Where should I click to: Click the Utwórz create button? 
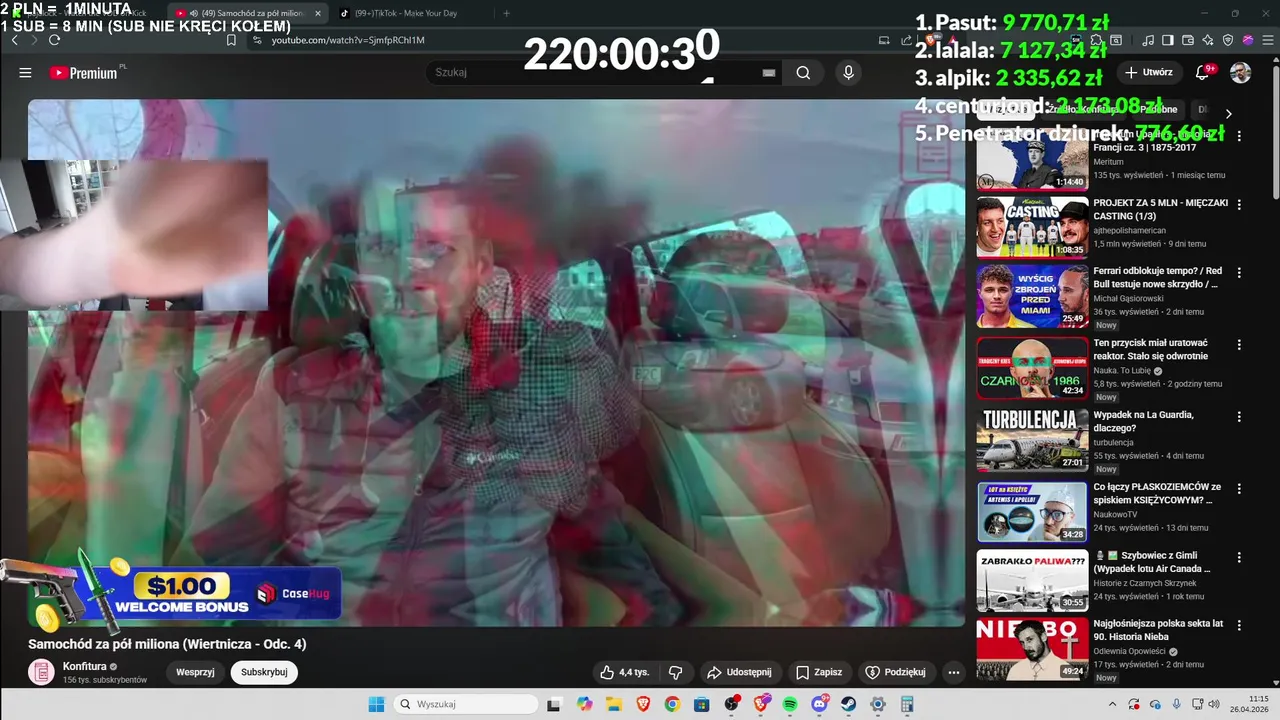(x=1148, y=72)
